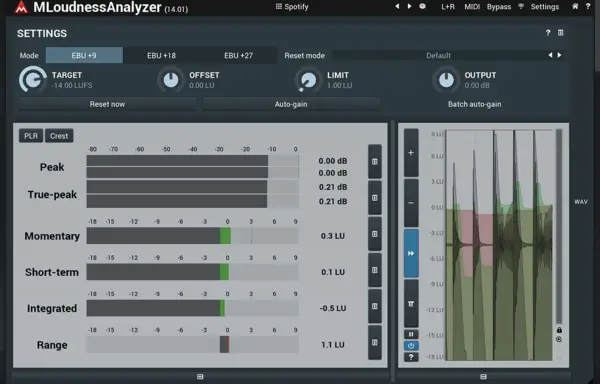Open the Reset mode Default dropdown
600x384 pixels.
[x=439, y=55]
